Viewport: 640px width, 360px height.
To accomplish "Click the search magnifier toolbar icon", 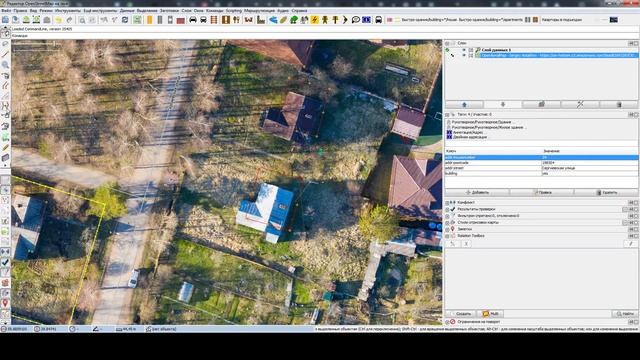I will pyautogui.click(x=82, y=20).
